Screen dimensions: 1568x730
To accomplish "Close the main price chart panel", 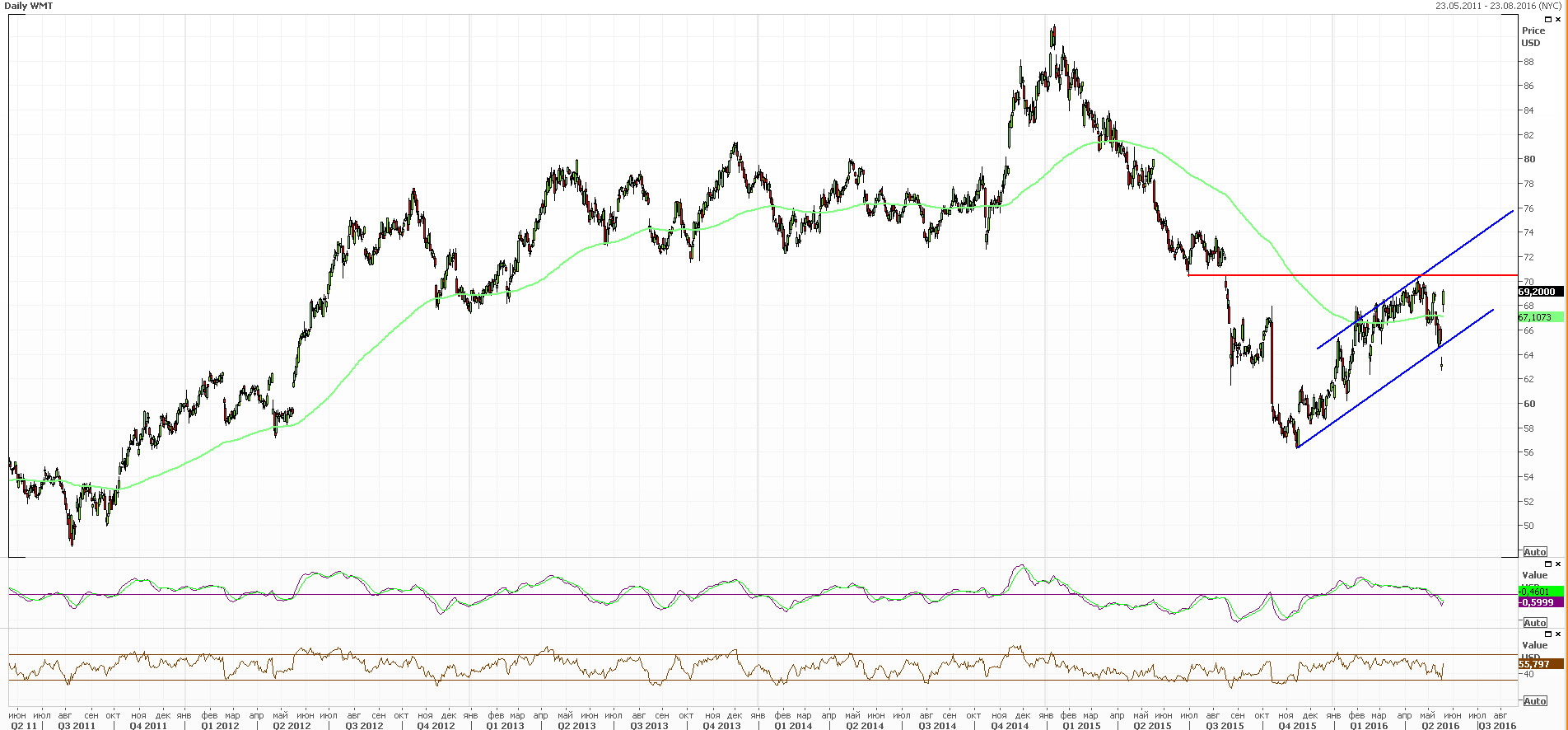I will coord(1558,18).
